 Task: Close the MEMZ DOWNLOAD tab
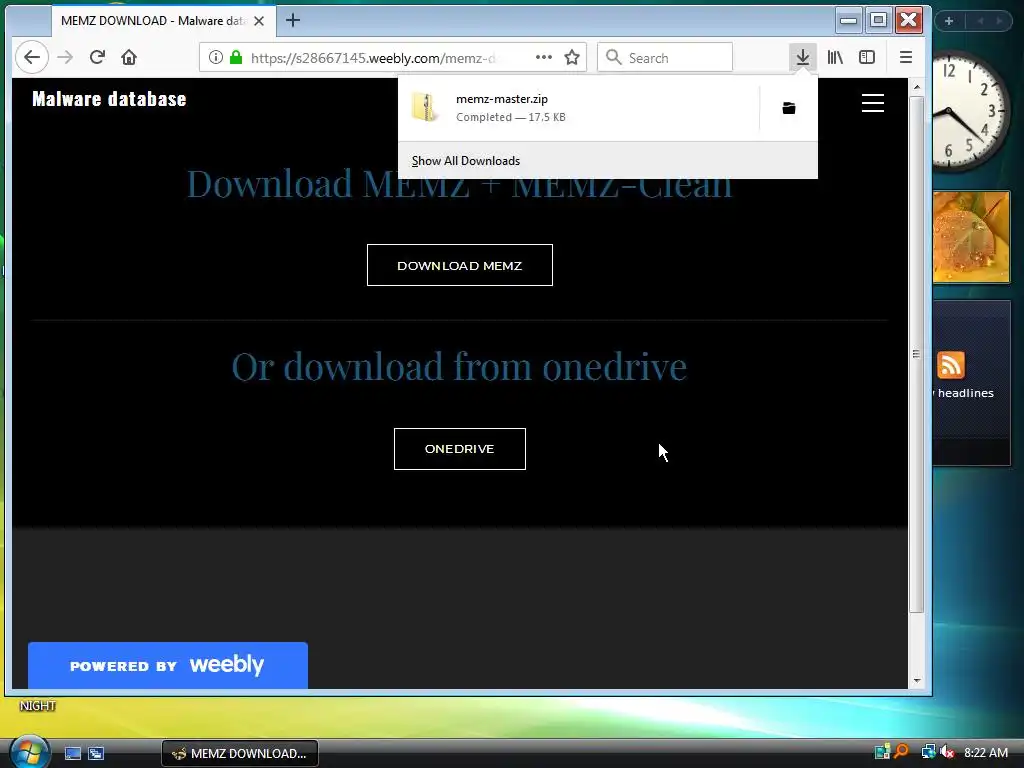tap(259, 21)
